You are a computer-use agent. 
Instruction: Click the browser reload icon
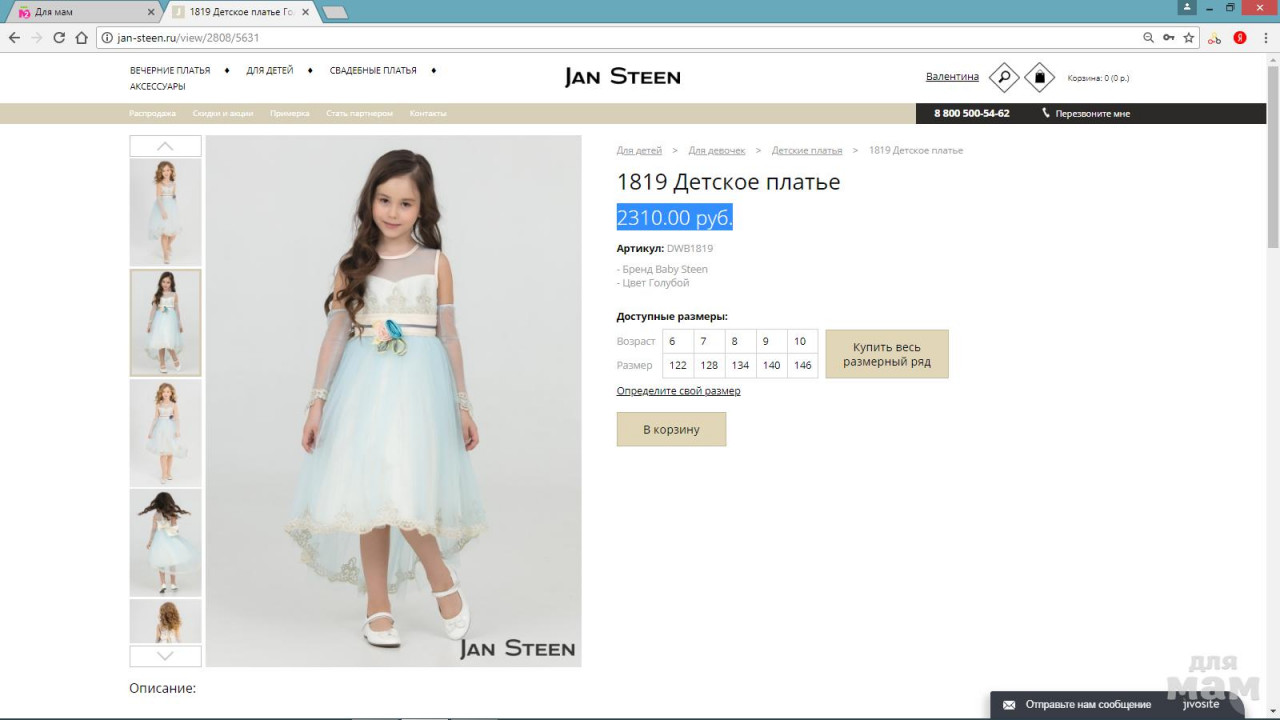click(x=59, y=38)
